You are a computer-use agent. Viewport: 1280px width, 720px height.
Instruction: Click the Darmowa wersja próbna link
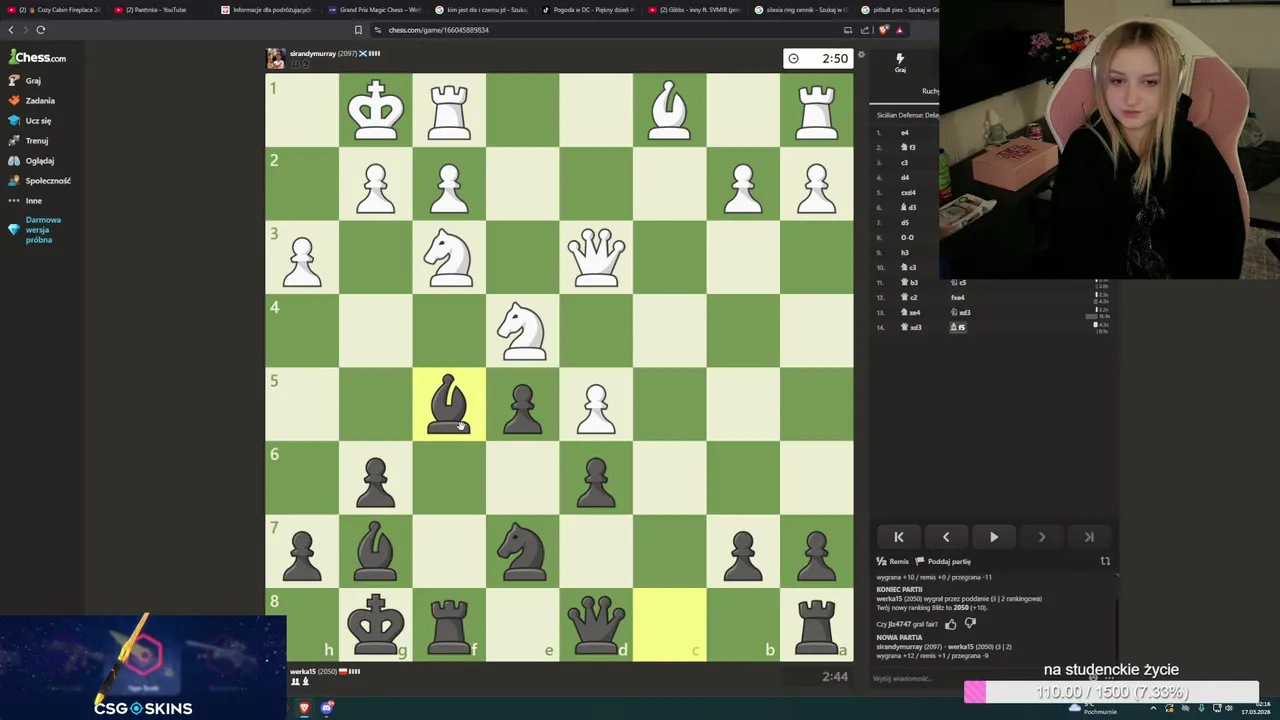43,230
